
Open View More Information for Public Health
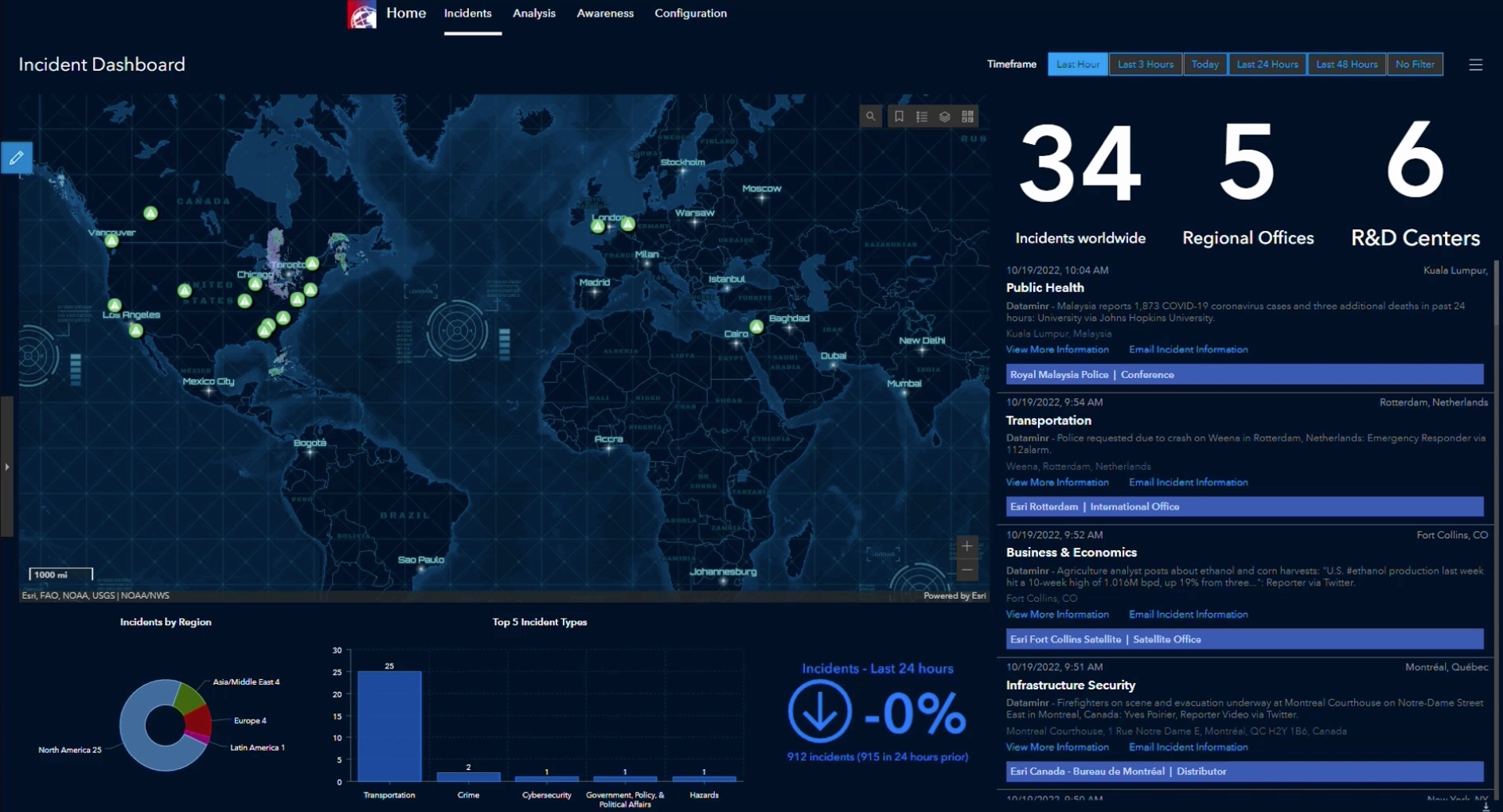(1057, 349)
